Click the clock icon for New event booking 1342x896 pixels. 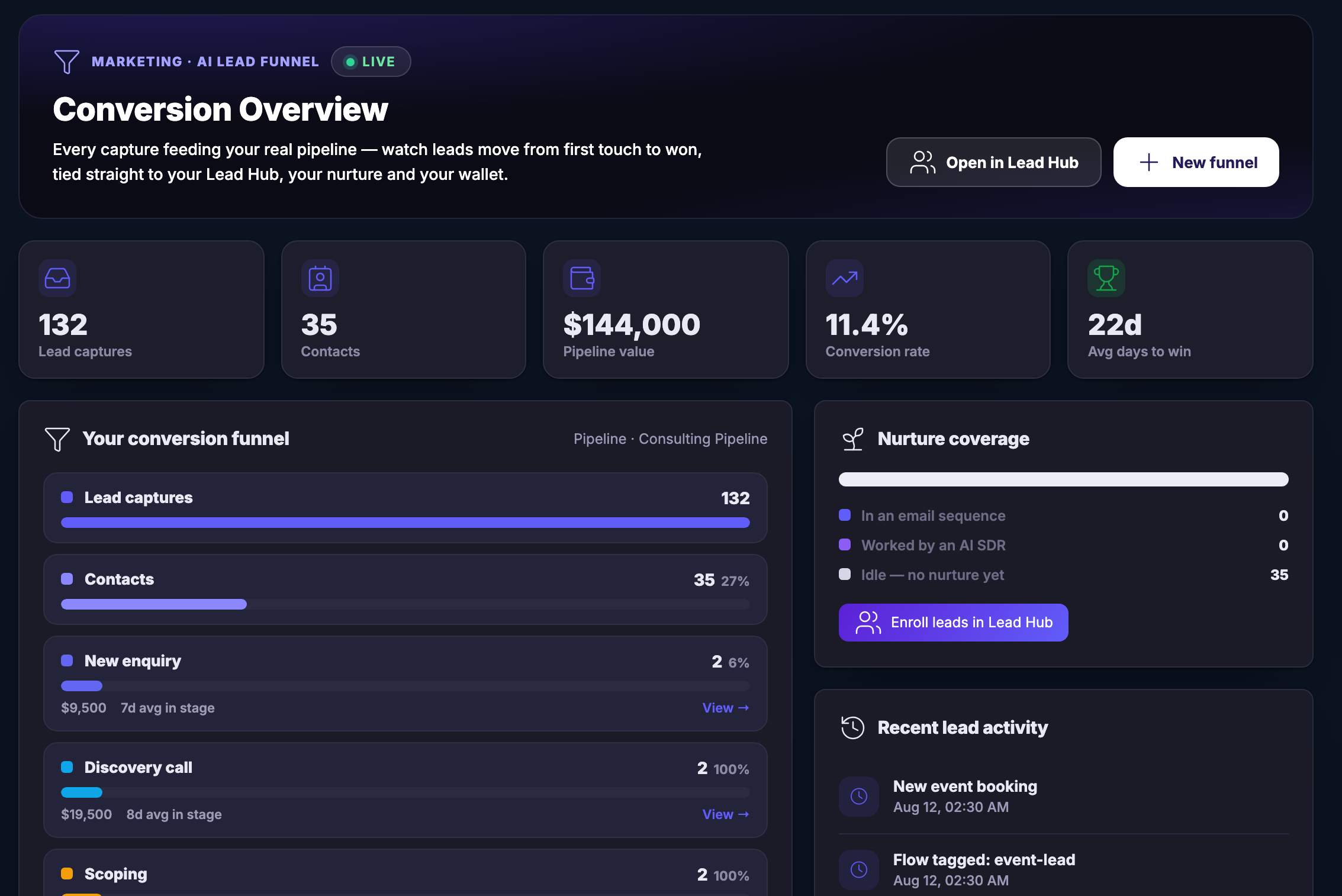[859, 797]
